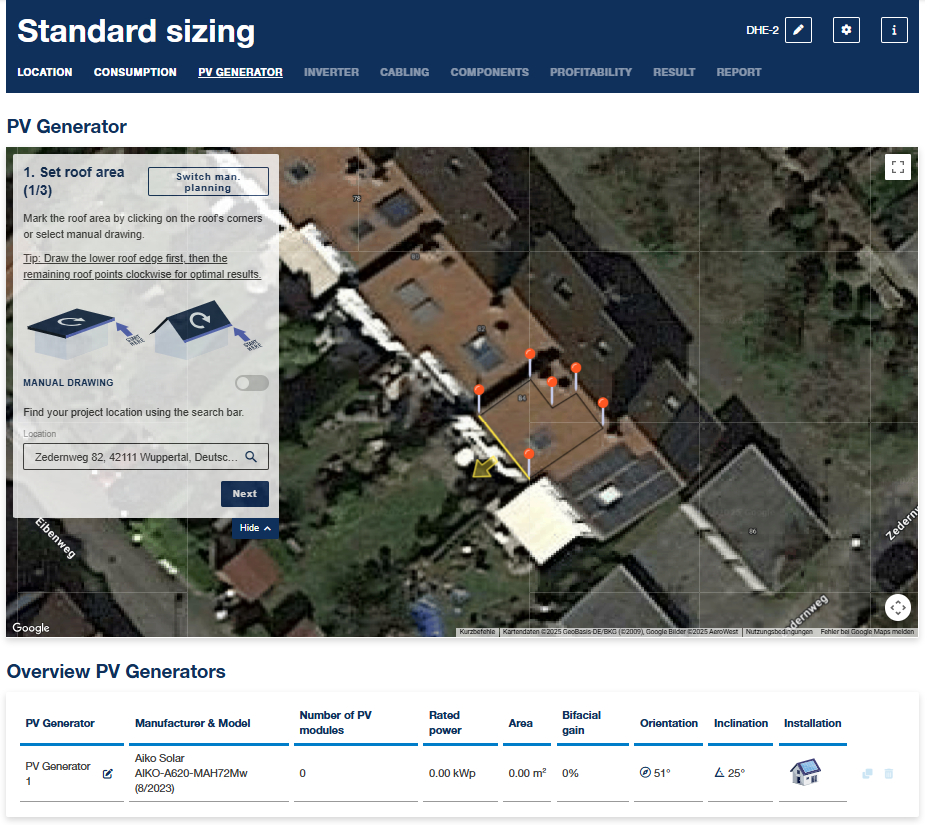Click the yellow roof orientation arrow
The height and width of the screenshot is (825, 925).
click(485, 467)
